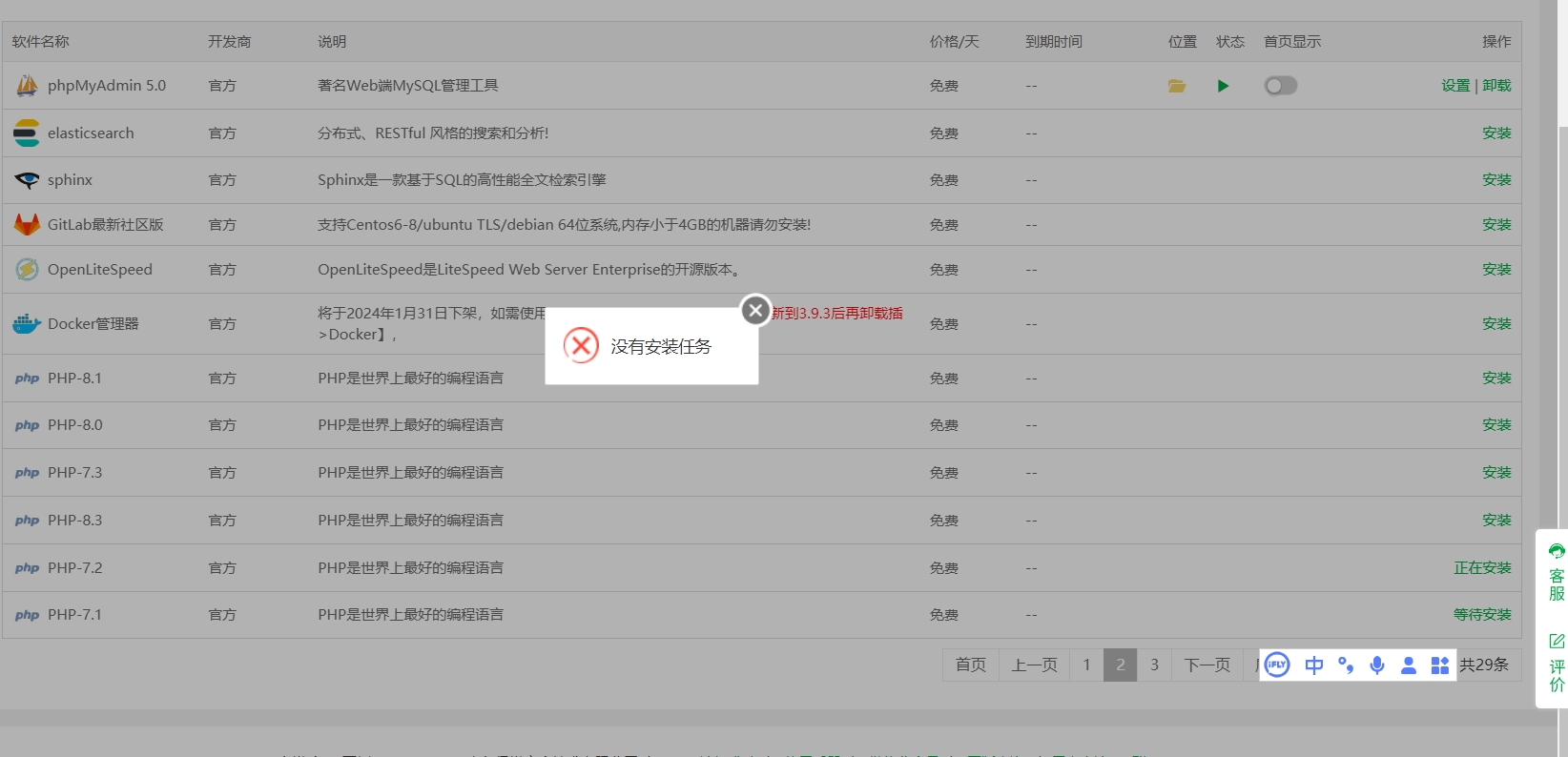The height and width of the screenshot is (757, 1568).
Task: Open phpMyAdmin folder location icon
Action: click(x=1177, y=86)
